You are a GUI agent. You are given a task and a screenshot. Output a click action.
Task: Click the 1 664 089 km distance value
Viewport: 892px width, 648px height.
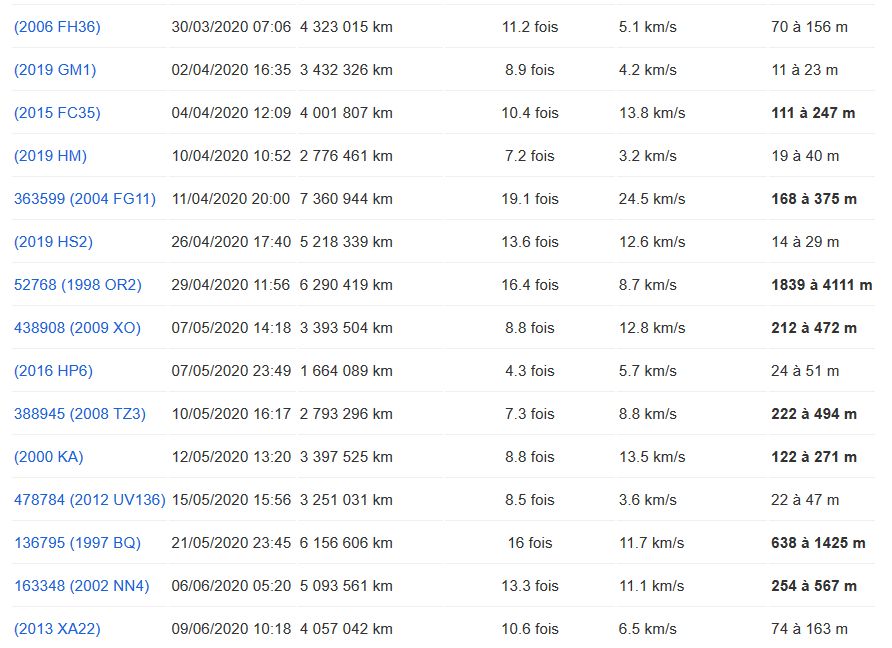[x=346, y=371]
